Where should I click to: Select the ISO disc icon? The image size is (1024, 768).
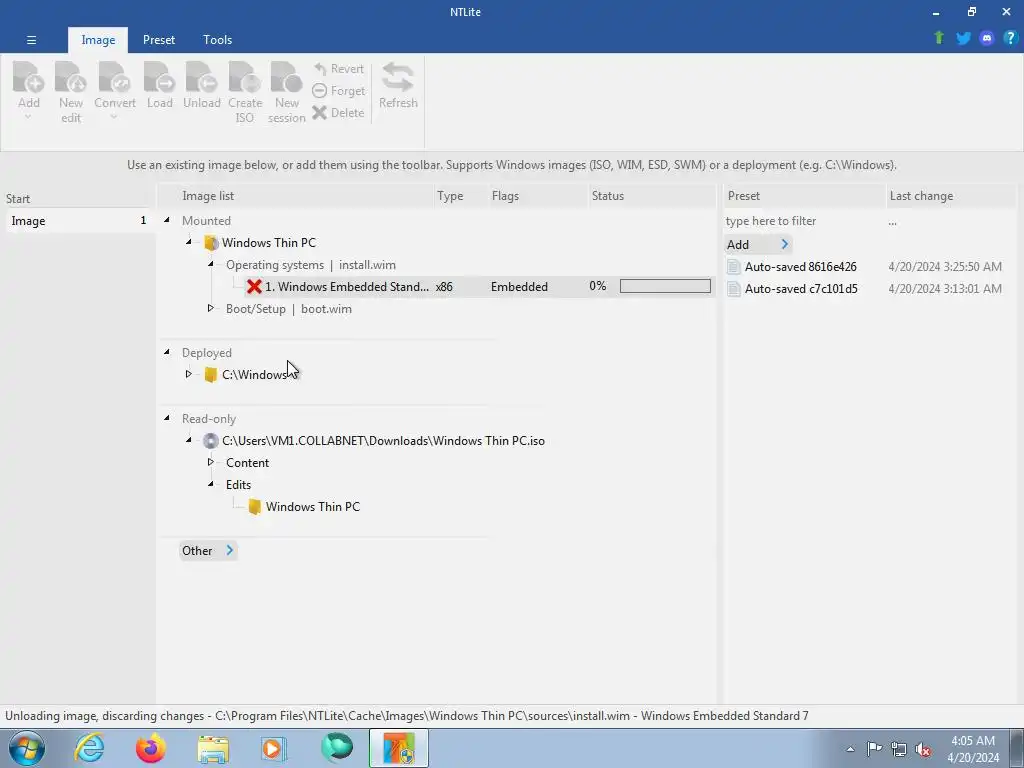pos(210,441)
